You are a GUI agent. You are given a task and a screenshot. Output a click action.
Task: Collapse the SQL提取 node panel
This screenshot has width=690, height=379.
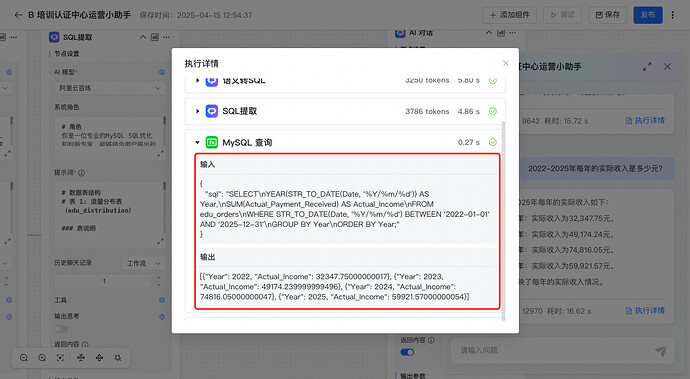(x=143, y=37)
